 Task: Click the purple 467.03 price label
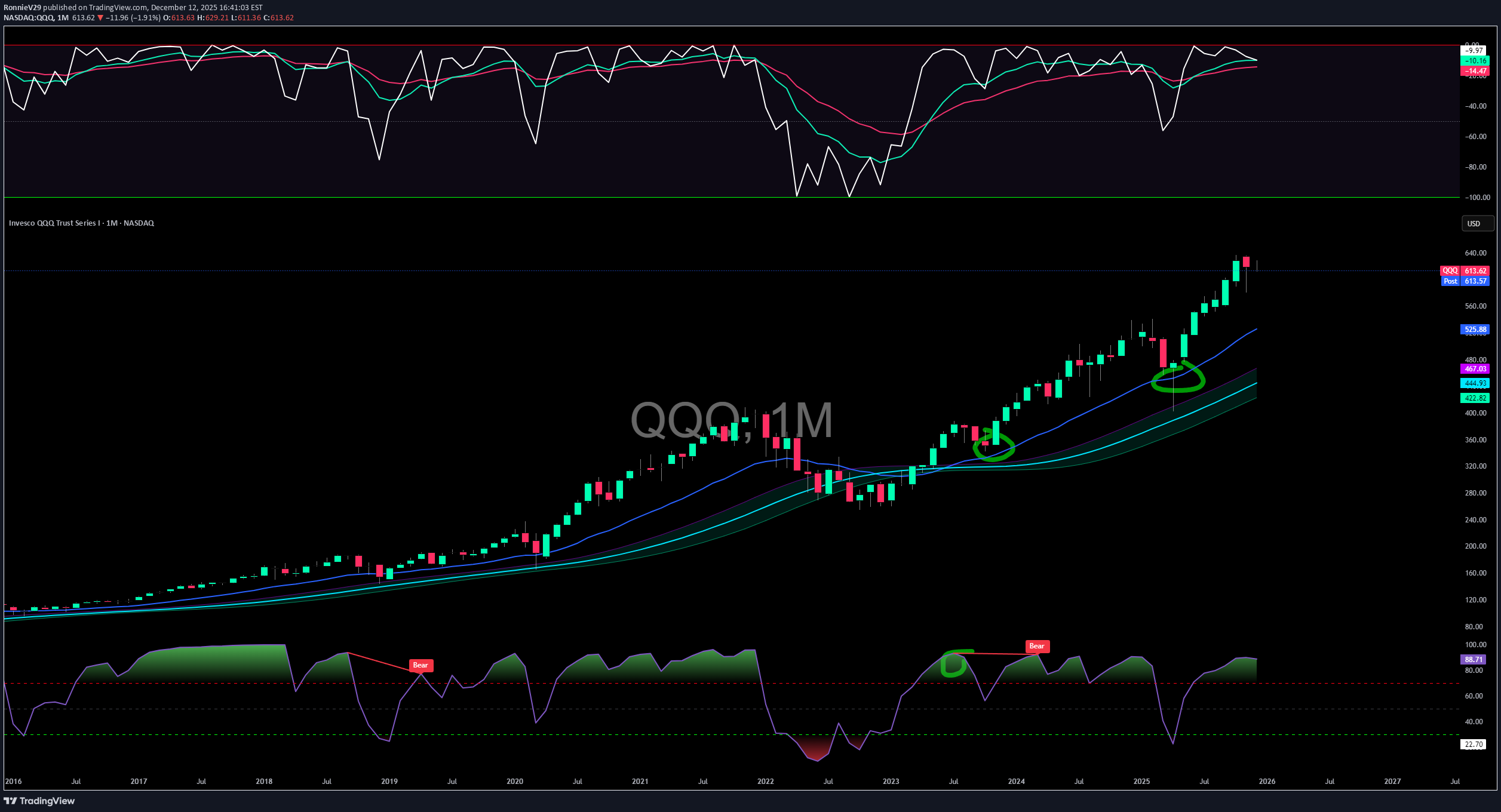pos(1475,369)
